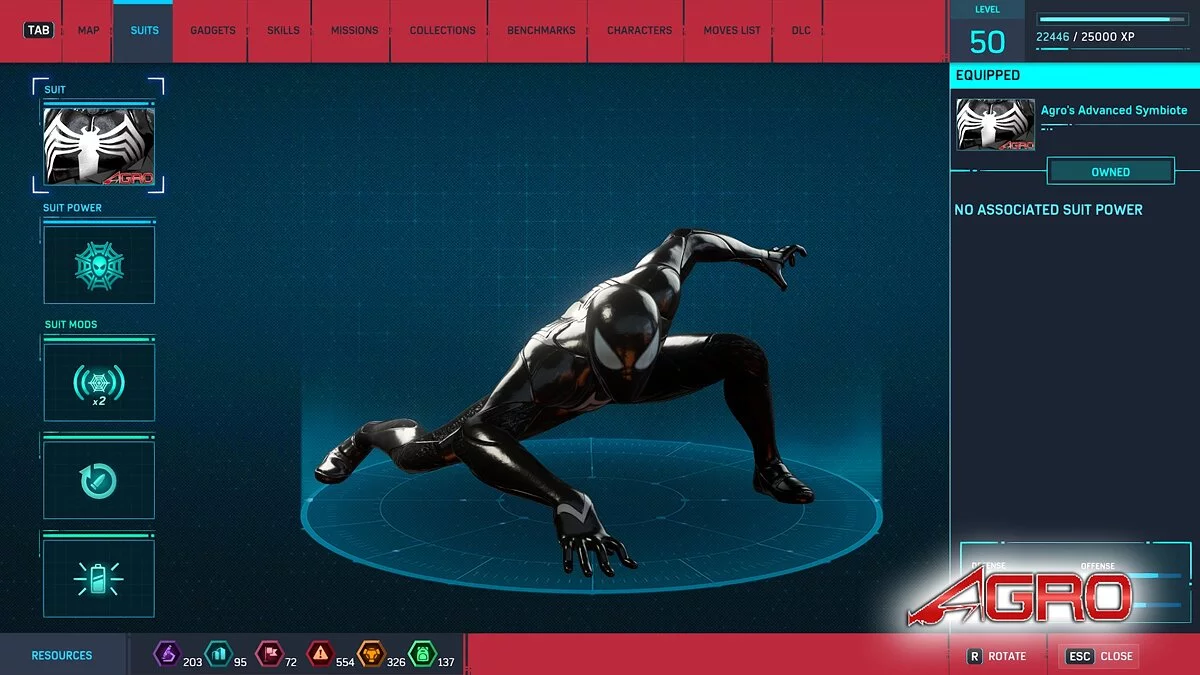Open the Characters tab

pos(639,30)
